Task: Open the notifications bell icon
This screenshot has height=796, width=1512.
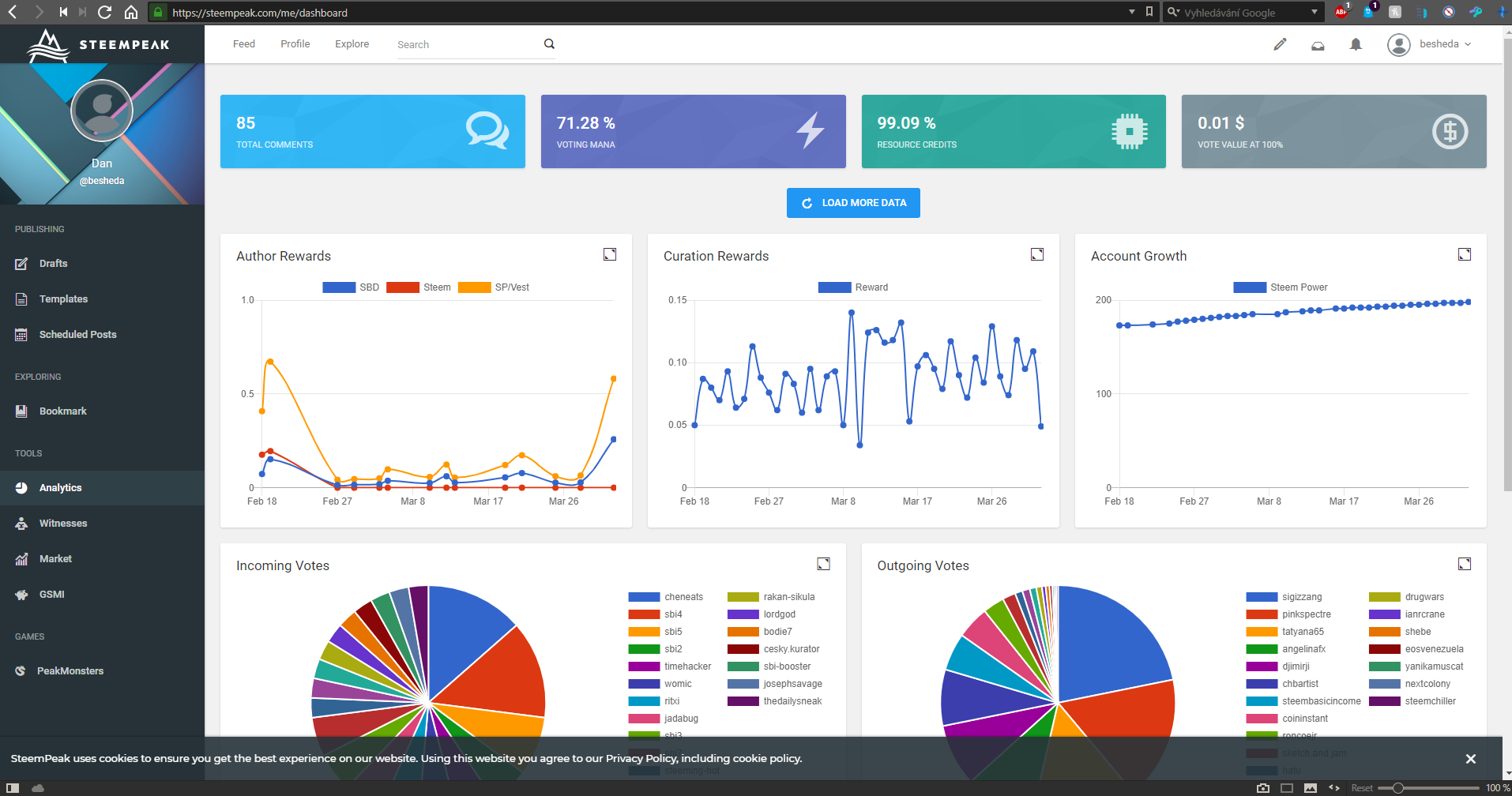Action: [1356, 44]
